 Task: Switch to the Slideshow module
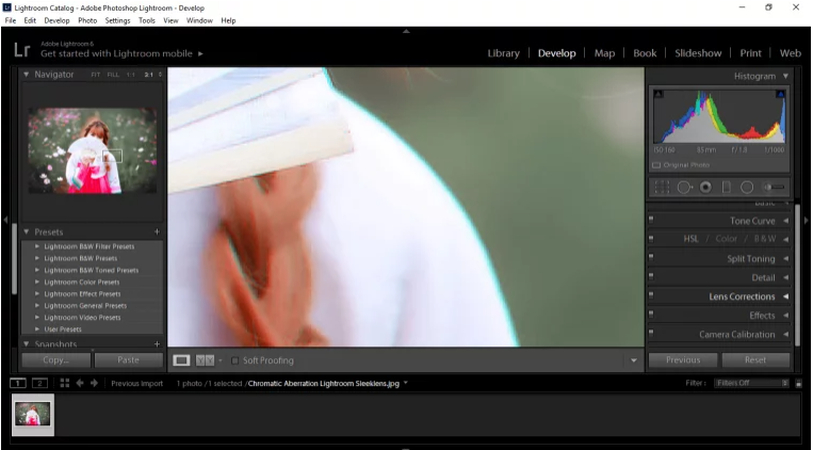pos(698,53)
